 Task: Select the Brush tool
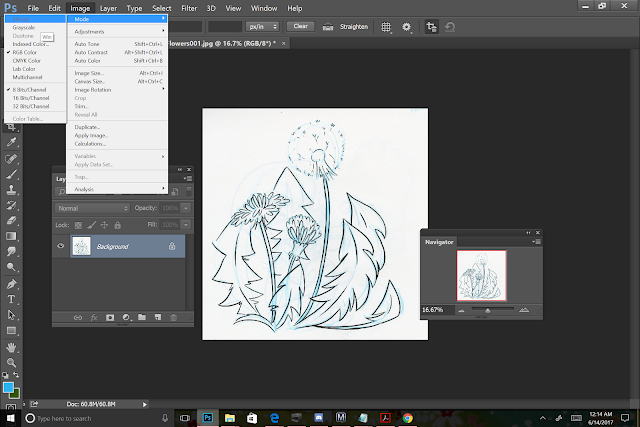coord(11,174)
